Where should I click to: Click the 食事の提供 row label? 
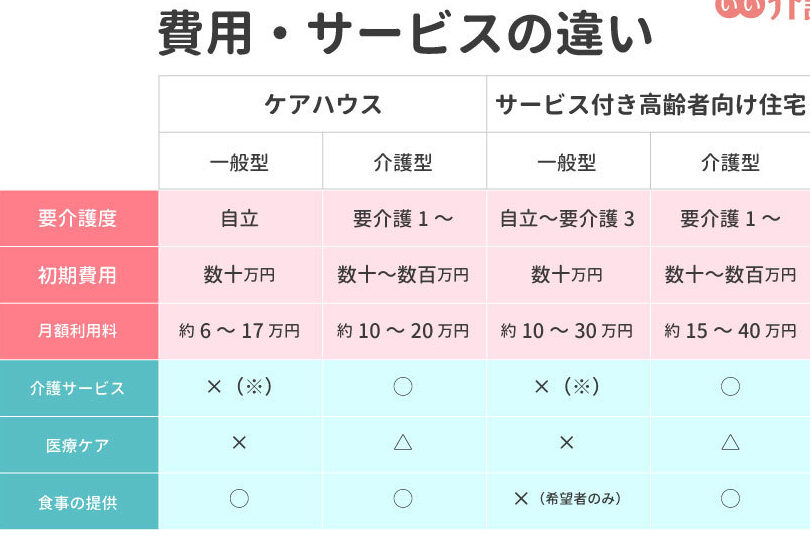[79, 501]
